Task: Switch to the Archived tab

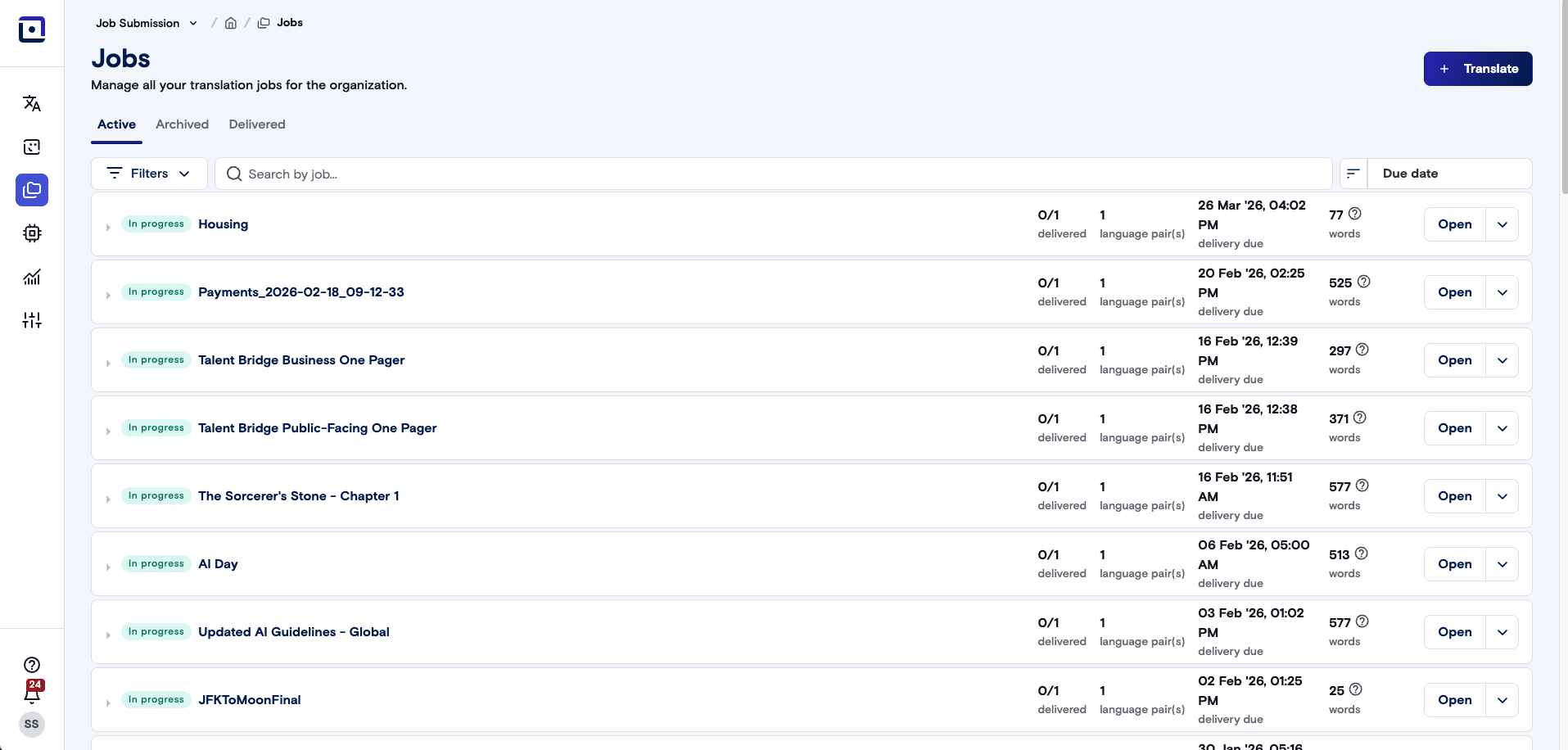Action: coord(182,124)
